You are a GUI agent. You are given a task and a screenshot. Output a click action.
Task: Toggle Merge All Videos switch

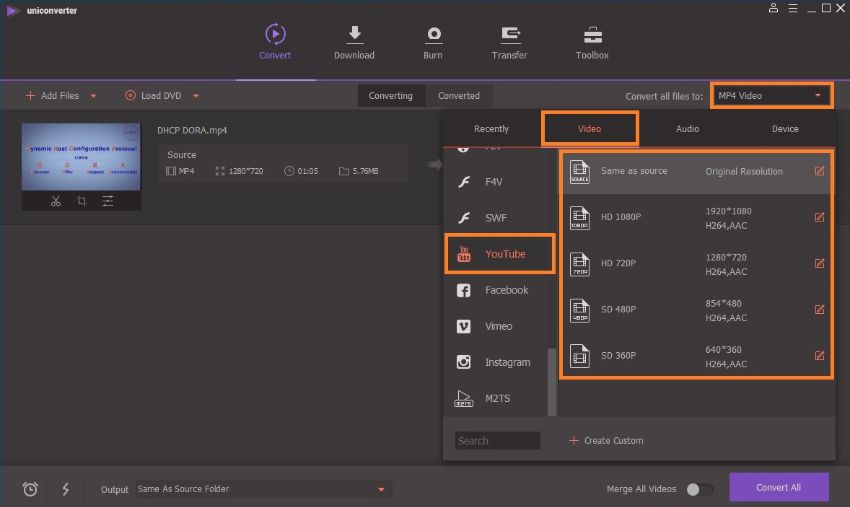pos(699,489)
